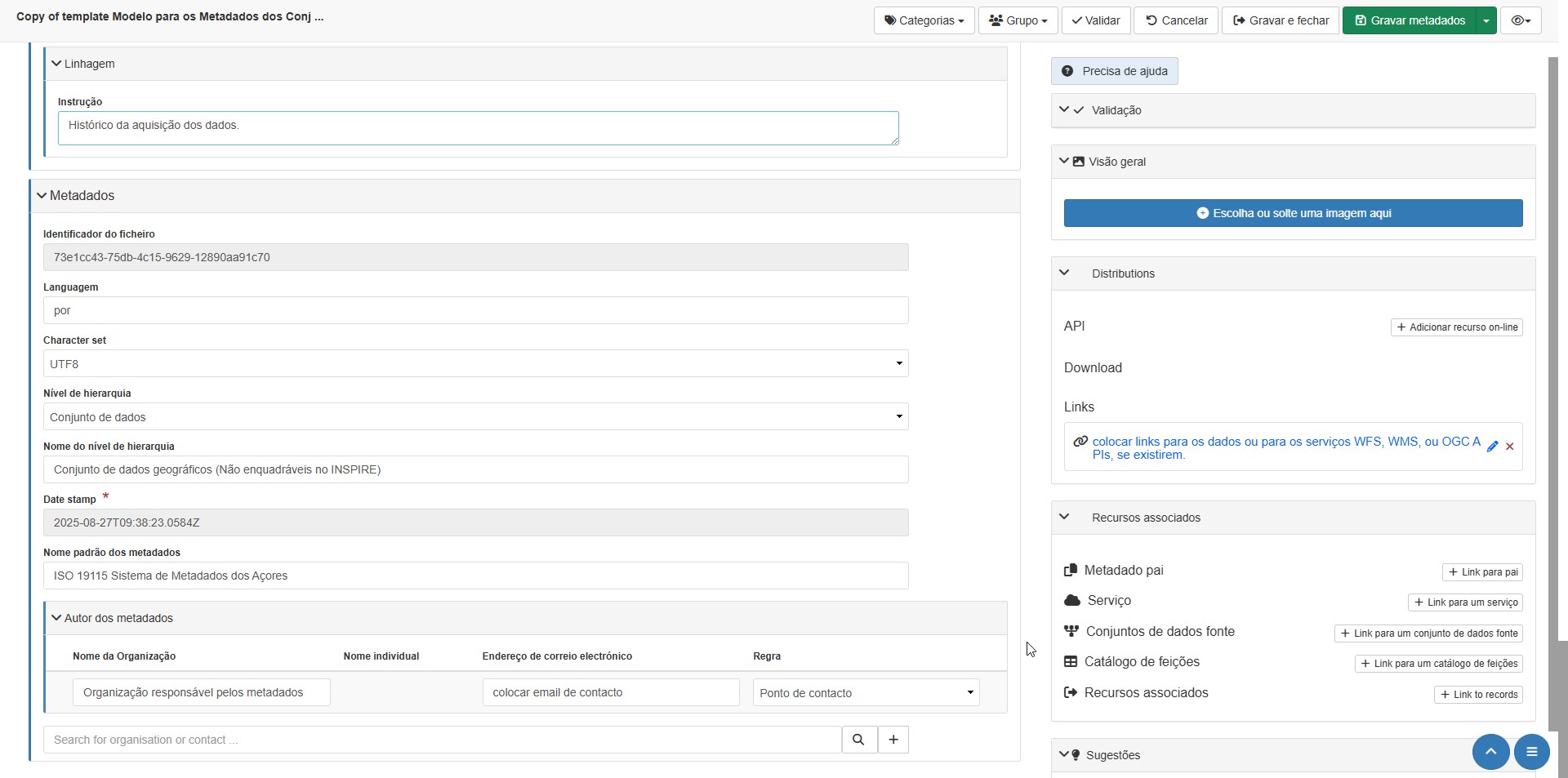Click Adicionar recurso on-line button
The height and width of the screenshot is (778, 1568).
1456,327
